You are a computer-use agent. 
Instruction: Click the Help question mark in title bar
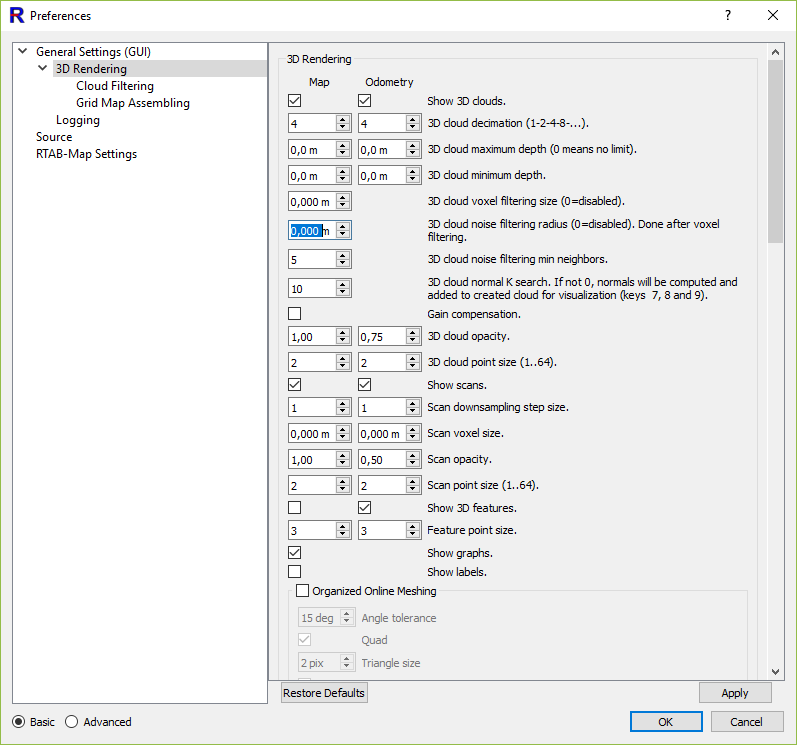coord(727,15)
